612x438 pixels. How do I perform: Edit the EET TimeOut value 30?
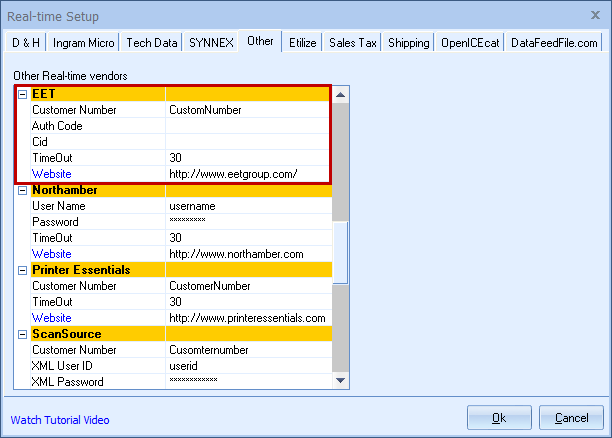(x=248, y=158)
